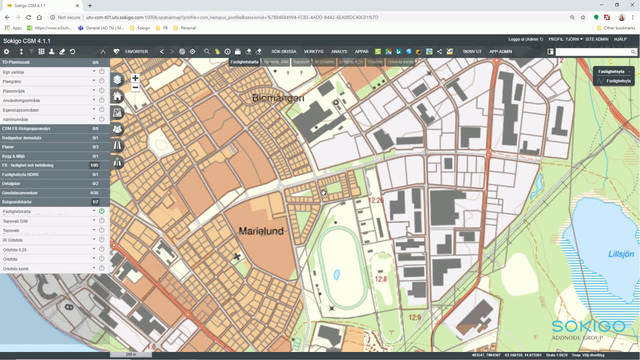Open a new browser tab

[90, 5]
